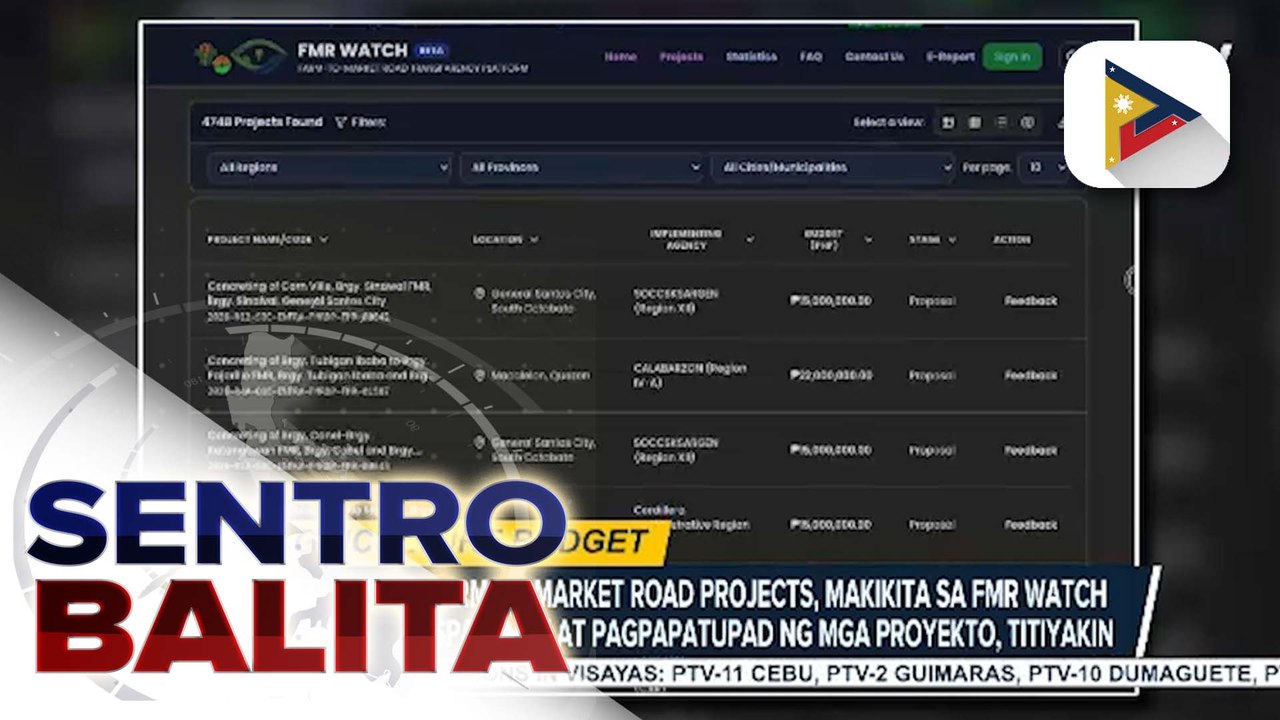The width and height of the screenshot is (1280, 720).
Task: Click the 4748 Projects Found label
Action: tap(261, 122)
